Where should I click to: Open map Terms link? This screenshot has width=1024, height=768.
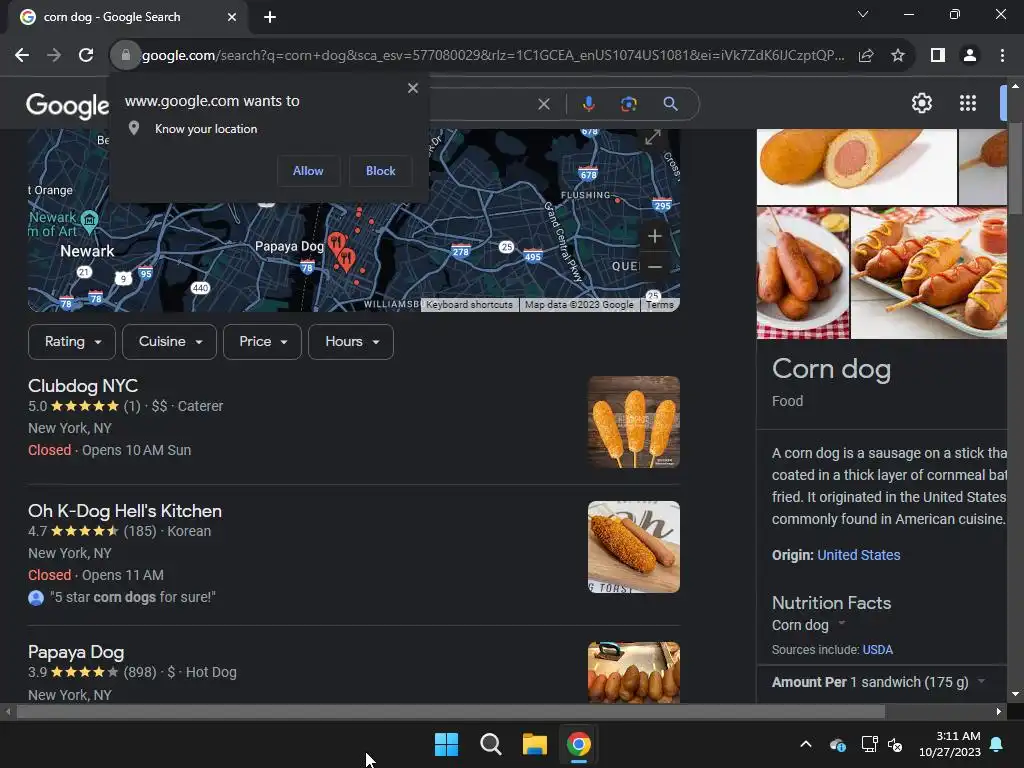tap(660, 305)
